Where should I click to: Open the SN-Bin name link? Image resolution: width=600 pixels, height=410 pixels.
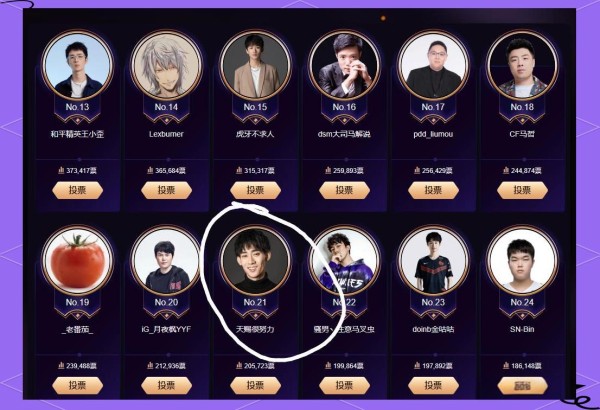[522, 329]
